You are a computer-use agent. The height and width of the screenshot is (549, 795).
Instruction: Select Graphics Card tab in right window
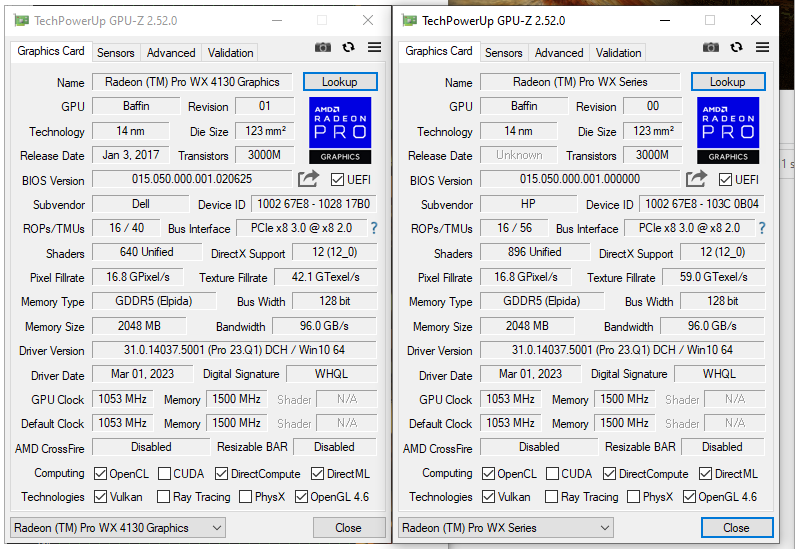click(439, 51)
